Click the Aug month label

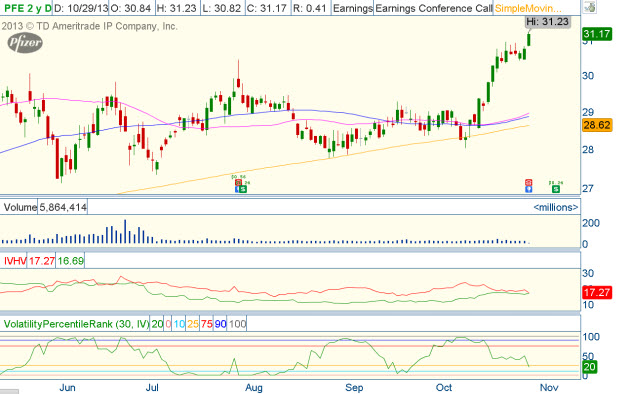pos(254,388)
